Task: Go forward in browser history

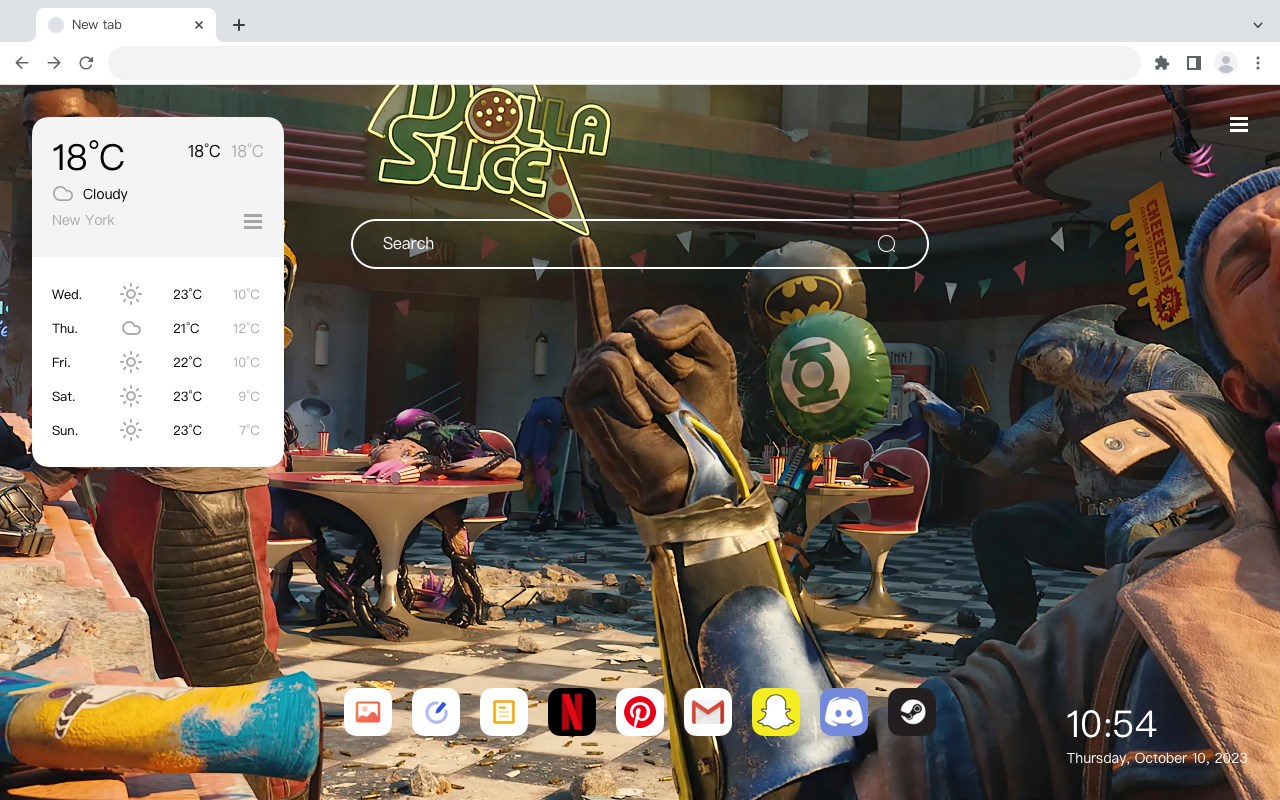Action: [x=54, y=63]
